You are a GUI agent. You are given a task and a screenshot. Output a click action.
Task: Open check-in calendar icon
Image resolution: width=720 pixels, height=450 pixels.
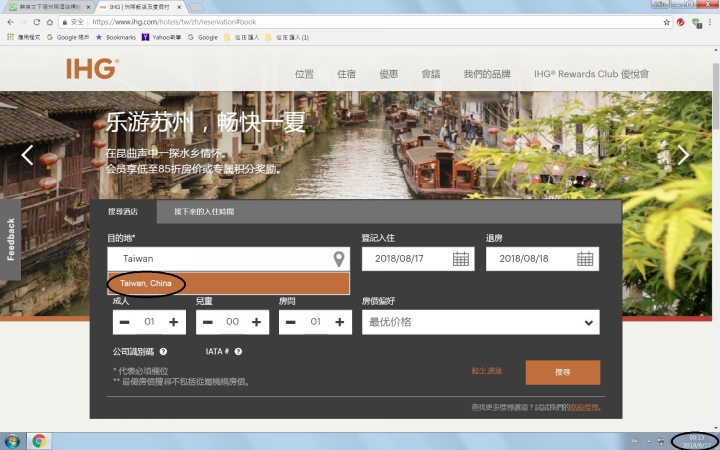(x=461, y=259)
